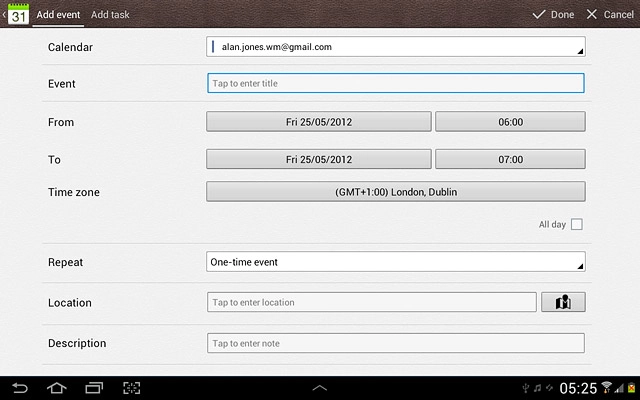Tap the upward arrow in navigation bar

click(320, 387)
